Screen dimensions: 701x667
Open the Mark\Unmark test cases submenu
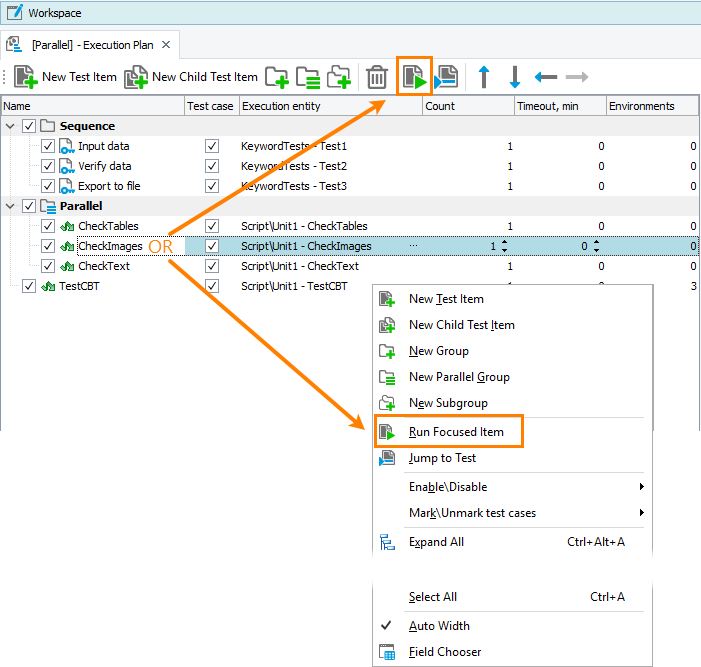[513, 513]
